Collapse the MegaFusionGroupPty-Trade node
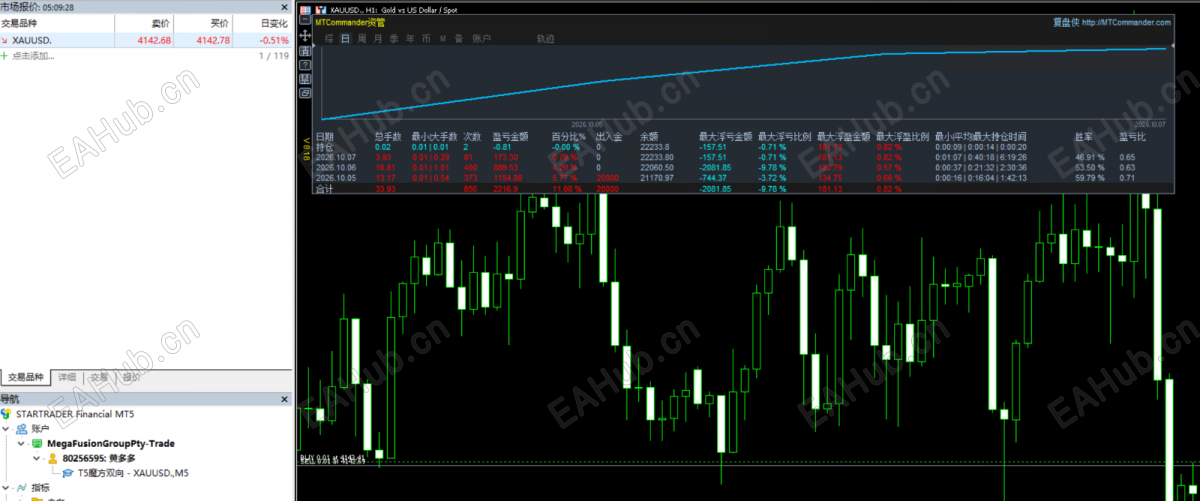Screen dimensions: 1200x501 [x=22, y=443]
